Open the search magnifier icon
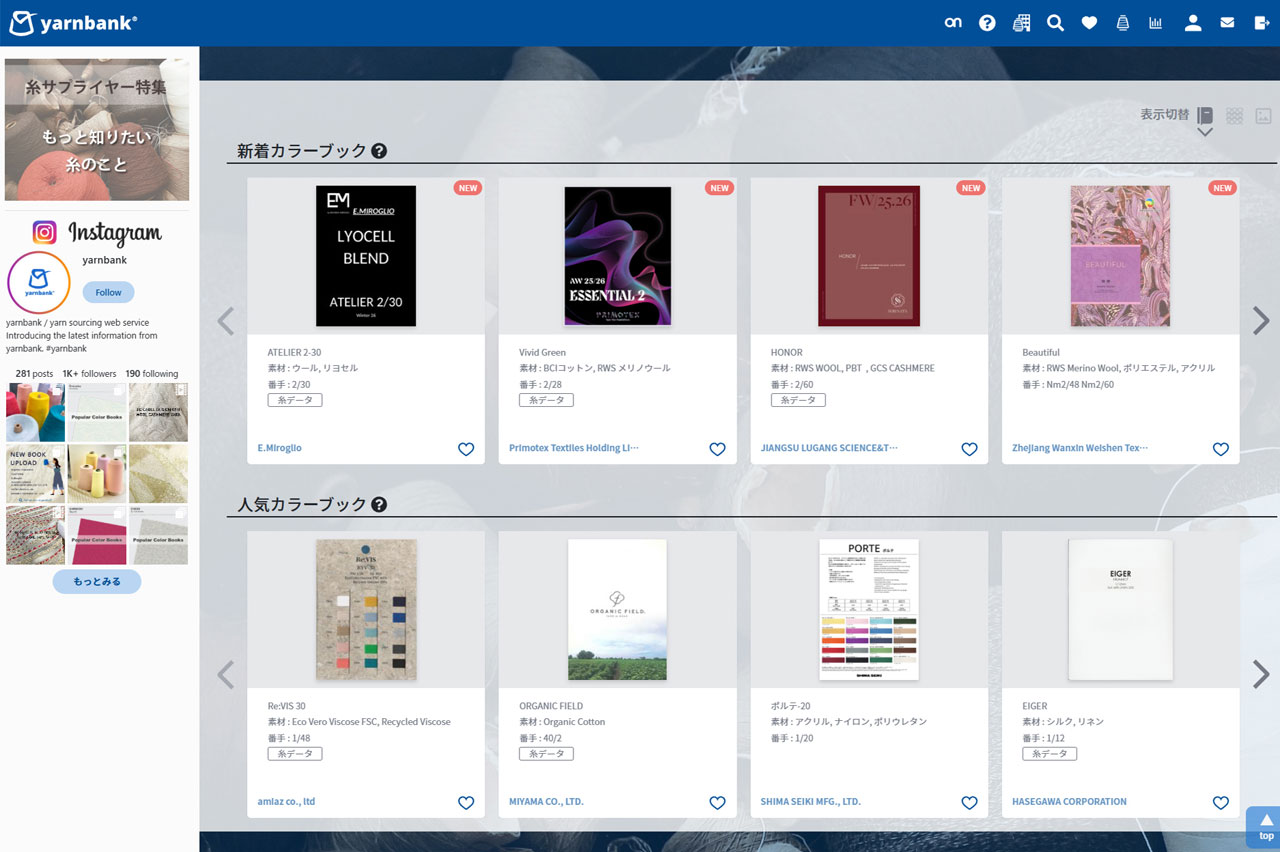The height and width of the screenshot is (852, 1280). 1055,22
